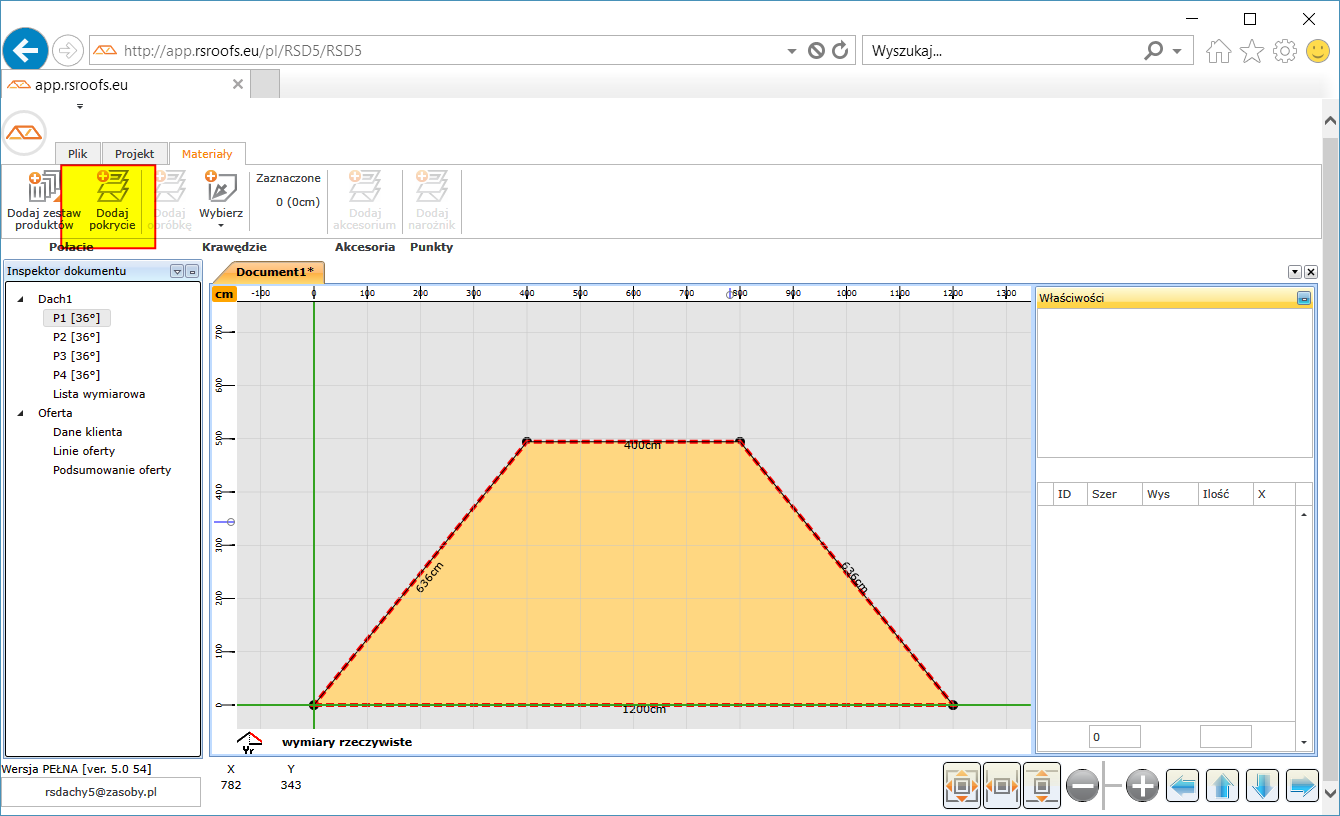Open Lista wymiarowa in the inspector
The height and width of the screenshot is (816, 1340).
(99, 394)
